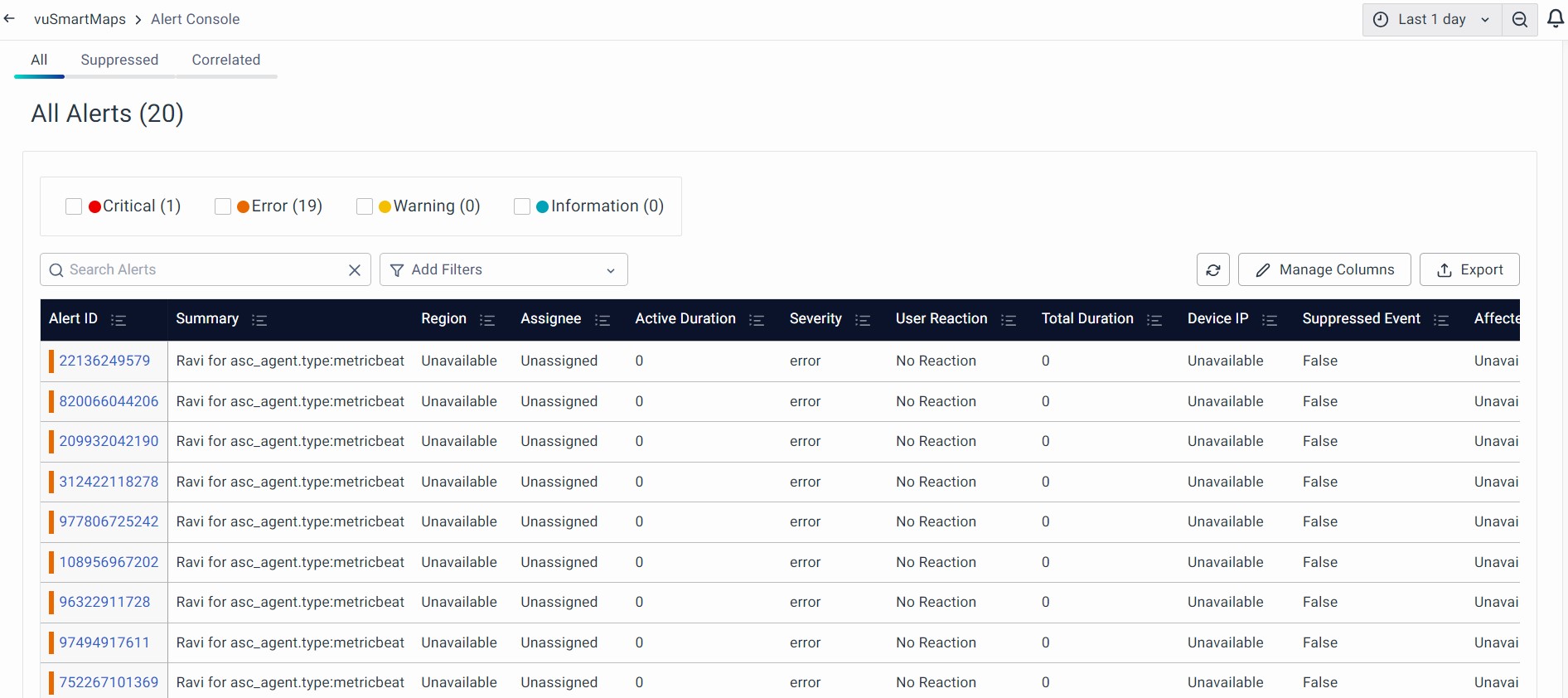Image resolution: width=1568 pixels, height=698 pixels.
Task: Open the Severity column filter icon
Action: tap(862, 320)
